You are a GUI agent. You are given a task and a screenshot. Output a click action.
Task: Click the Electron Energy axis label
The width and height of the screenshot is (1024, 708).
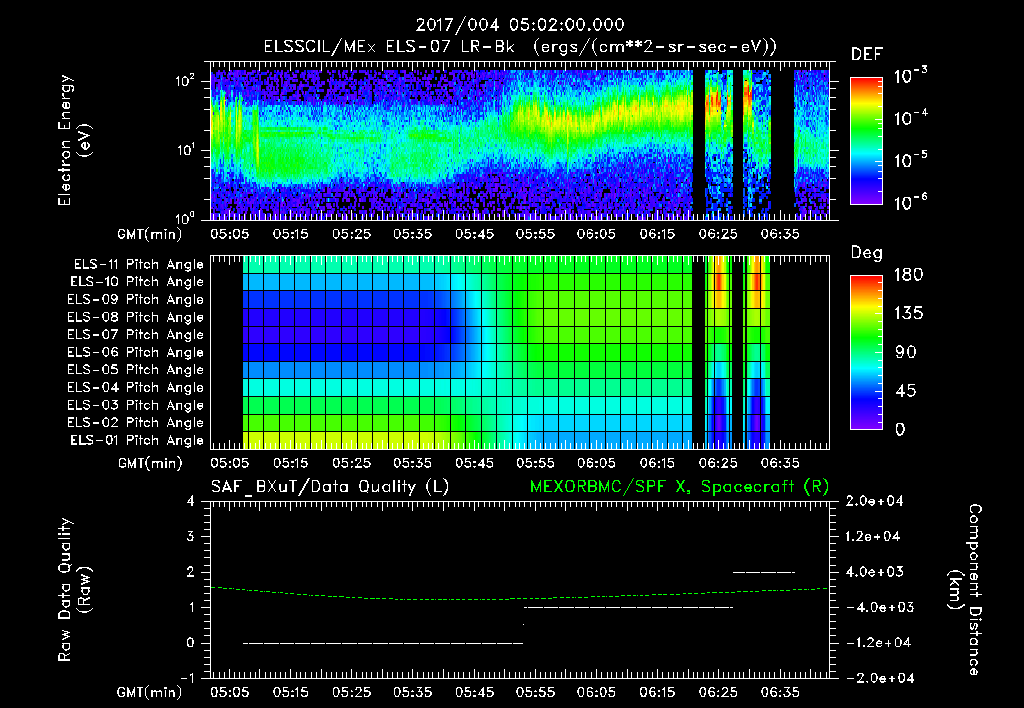(x=73, y=140)
